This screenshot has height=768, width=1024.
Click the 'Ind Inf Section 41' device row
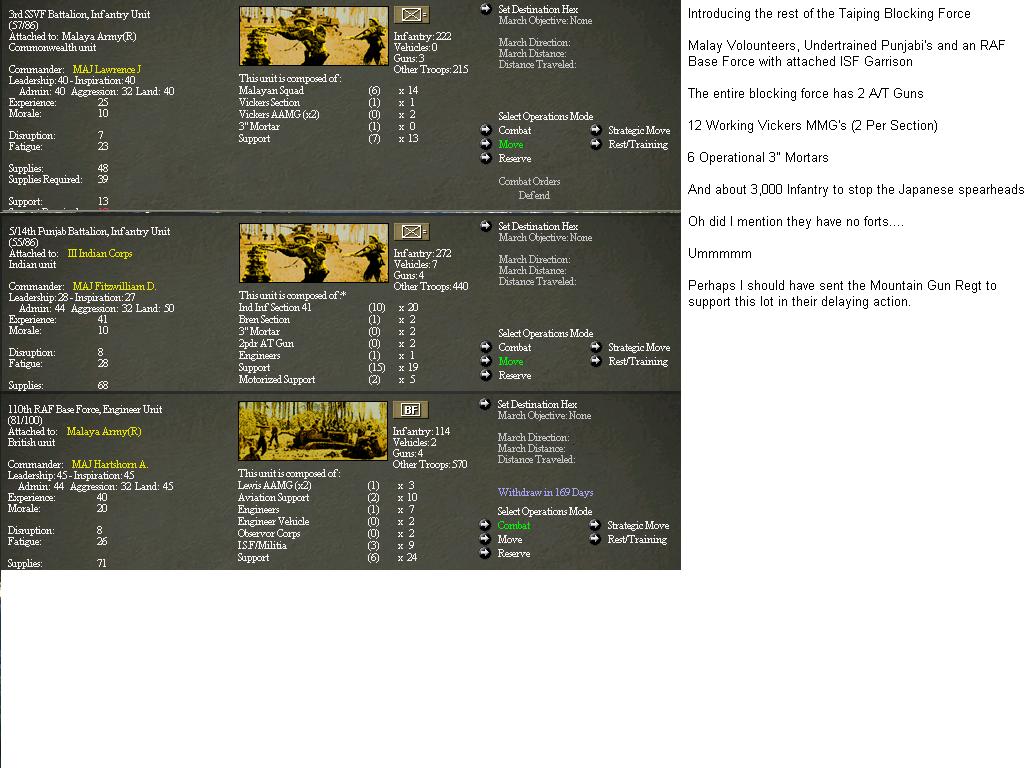point(328,307)
